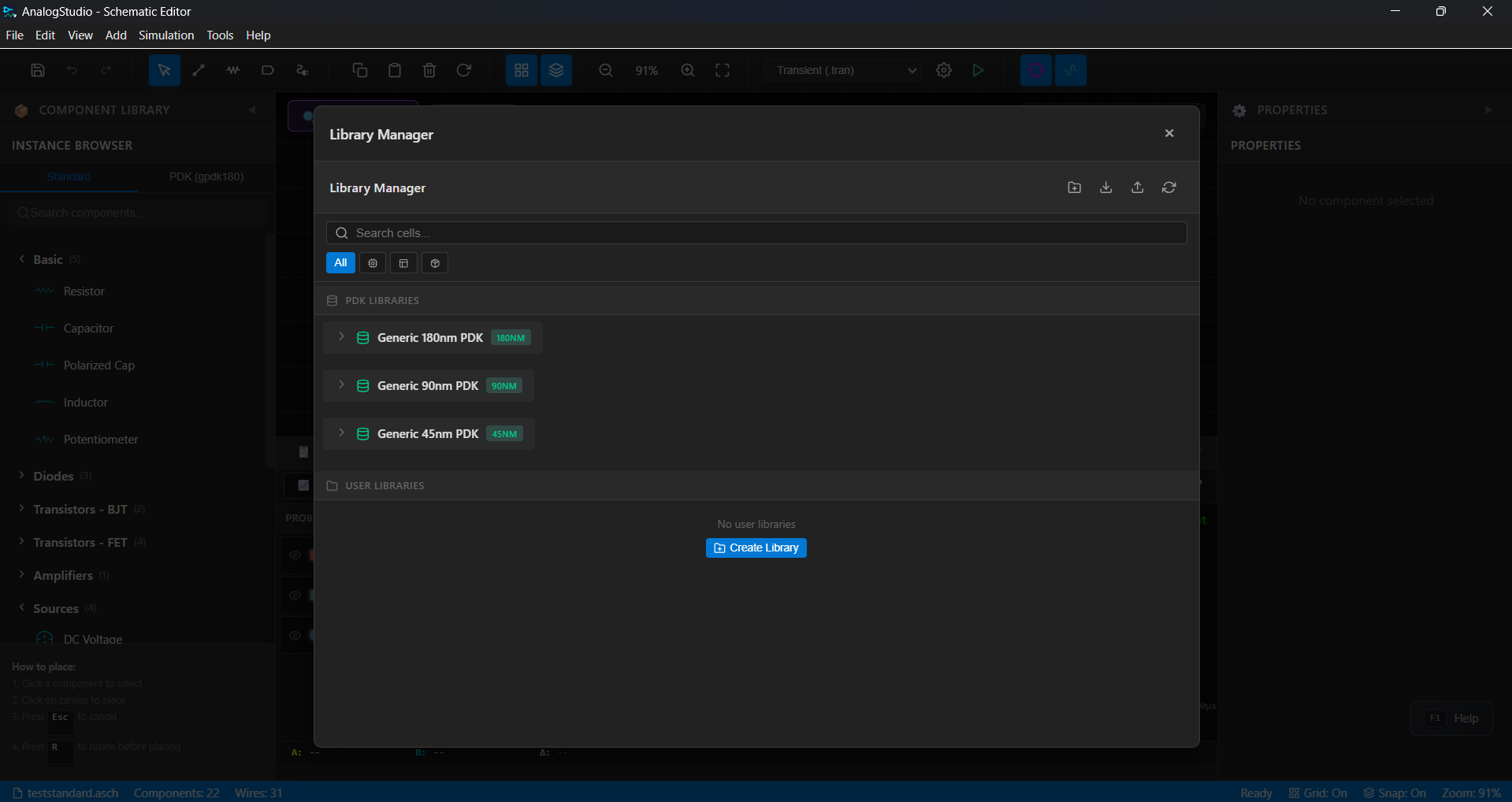This screenshot has height=802, width=1512.
Task: Expand the Generic 90nm PDK library
Action: [x=341, y=385]
